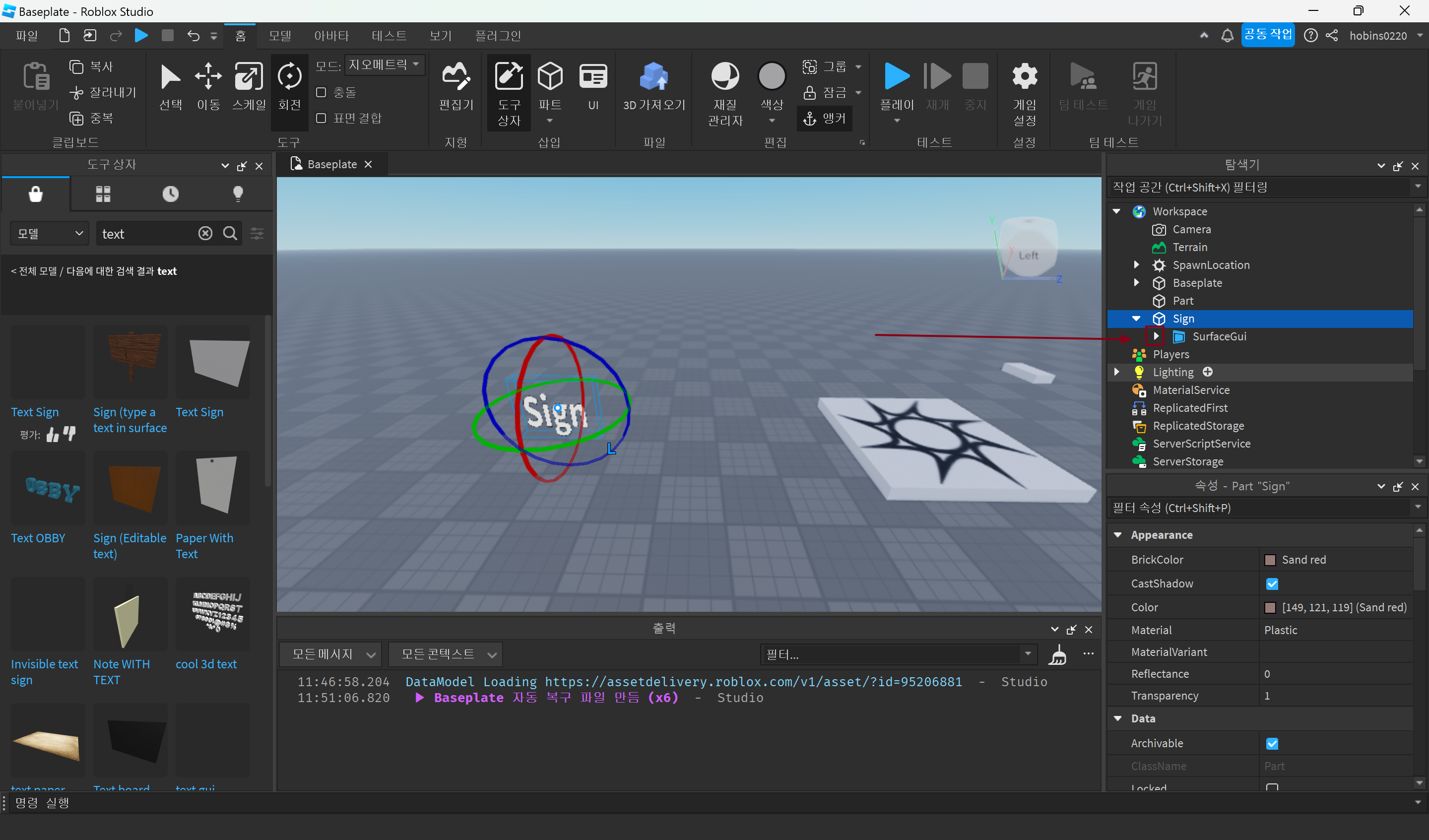1429x840 pixels.
Task: Open the UI insert tool
Action: [593, 87]
